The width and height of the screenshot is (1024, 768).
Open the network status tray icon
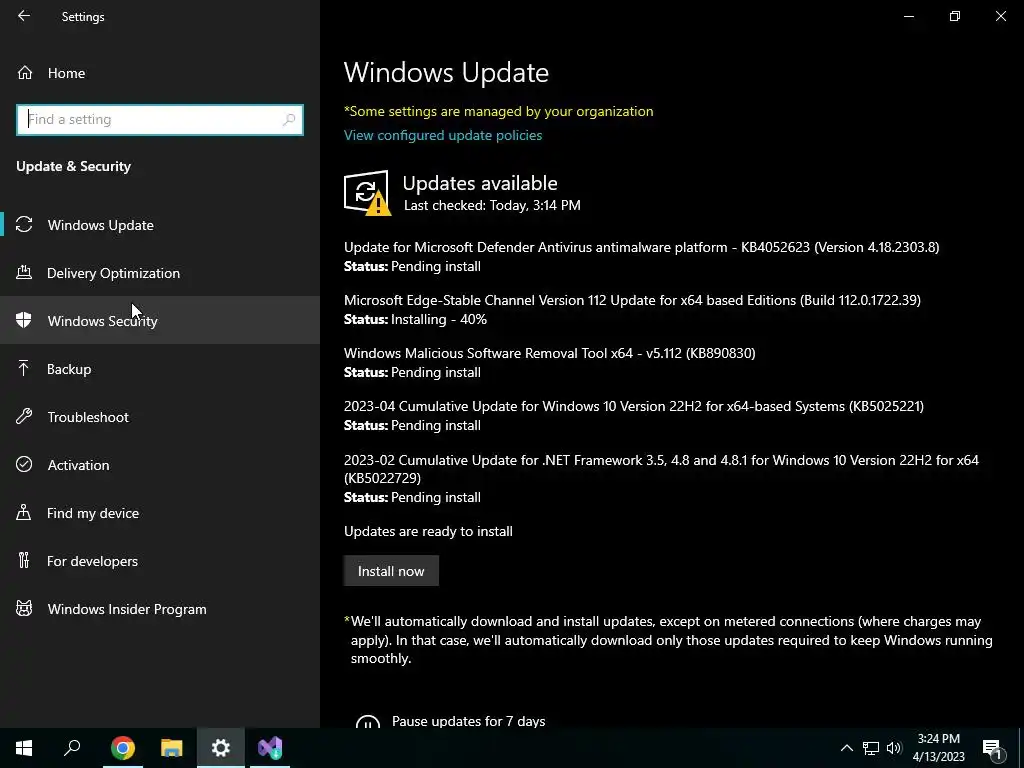click(x=871, y=748)
